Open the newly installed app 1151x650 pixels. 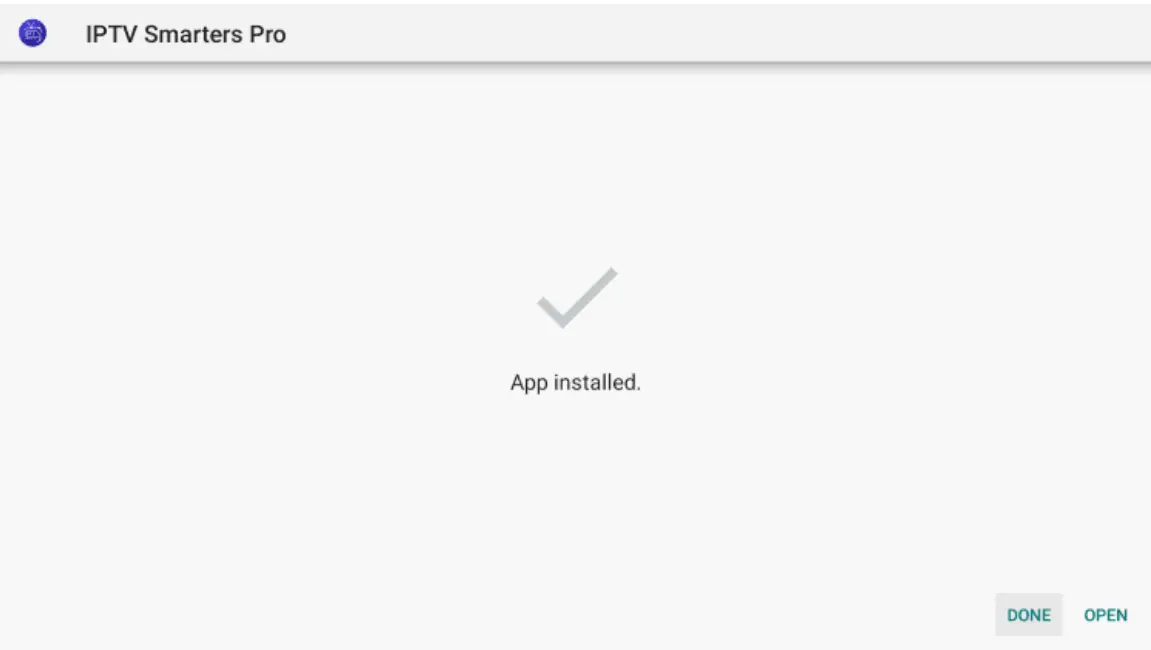click(1105, 615)
